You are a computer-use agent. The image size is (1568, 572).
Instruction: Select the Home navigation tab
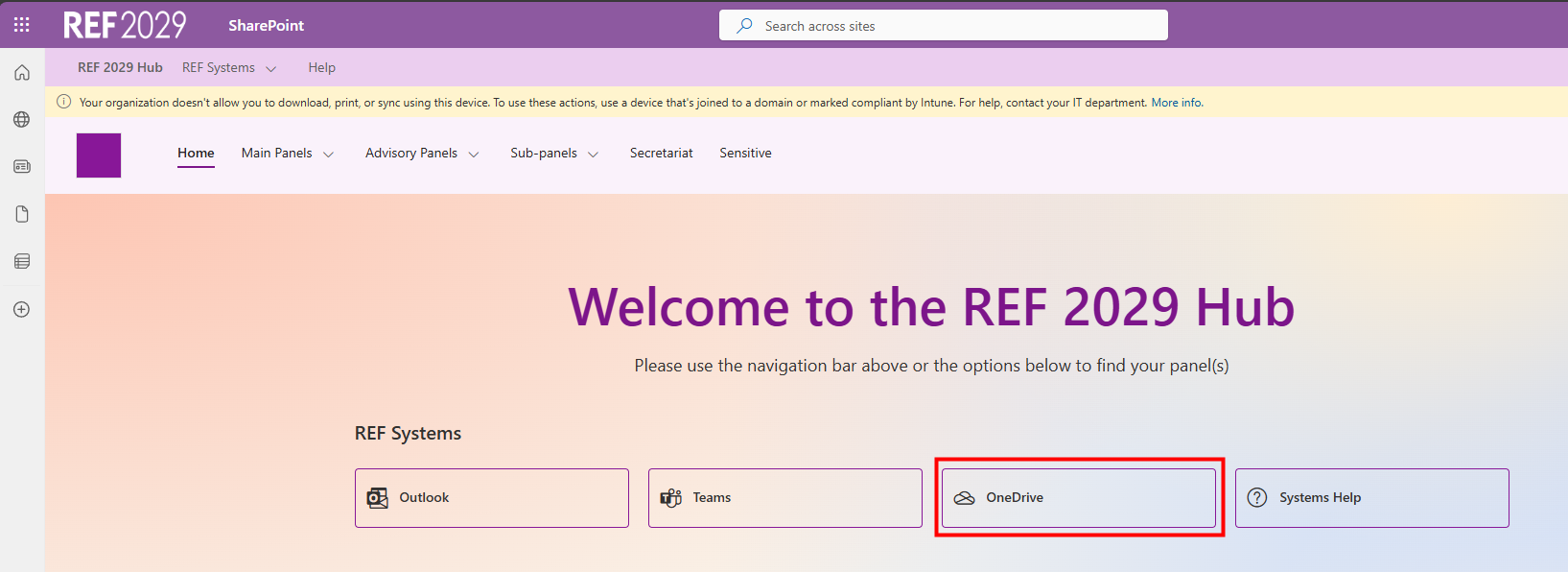coord(196,153)
